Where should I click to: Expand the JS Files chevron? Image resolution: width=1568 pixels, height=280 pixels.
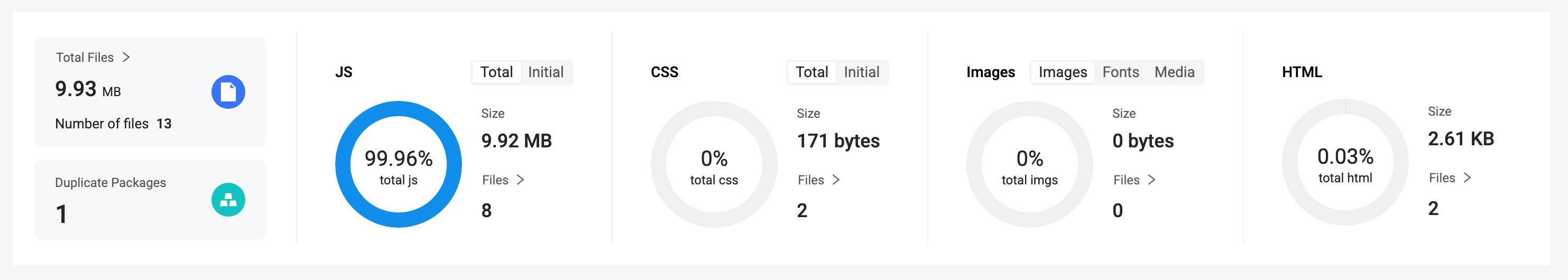coord(520,180)
